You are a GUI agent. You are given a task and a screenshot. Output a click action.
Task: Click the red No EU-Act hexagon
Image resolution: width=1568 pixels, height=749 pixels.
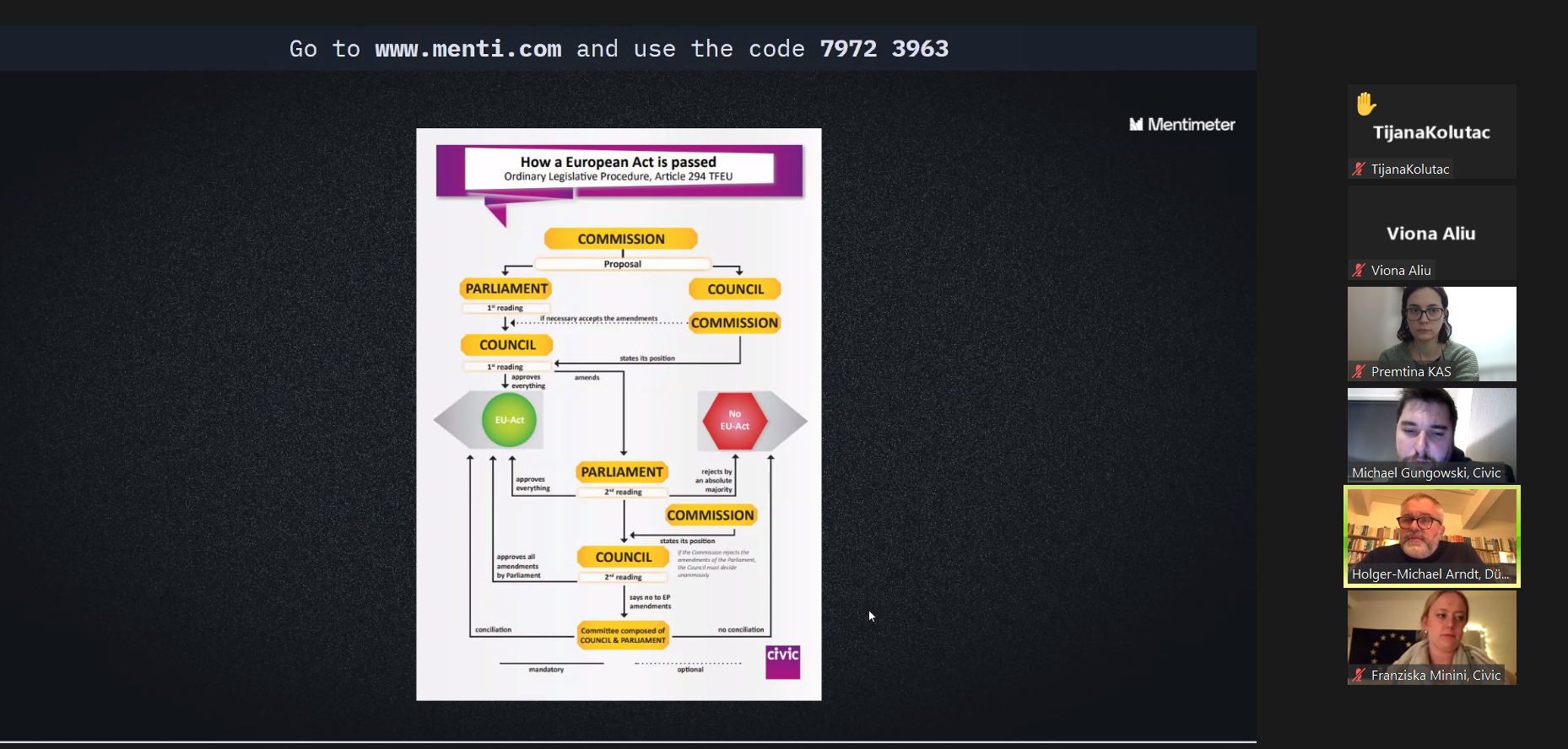pos(734,420)
